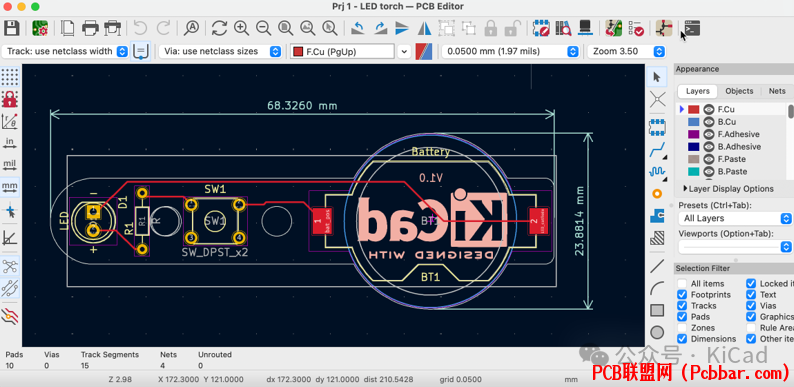Switch to the Nets tab

coord(777,91)
